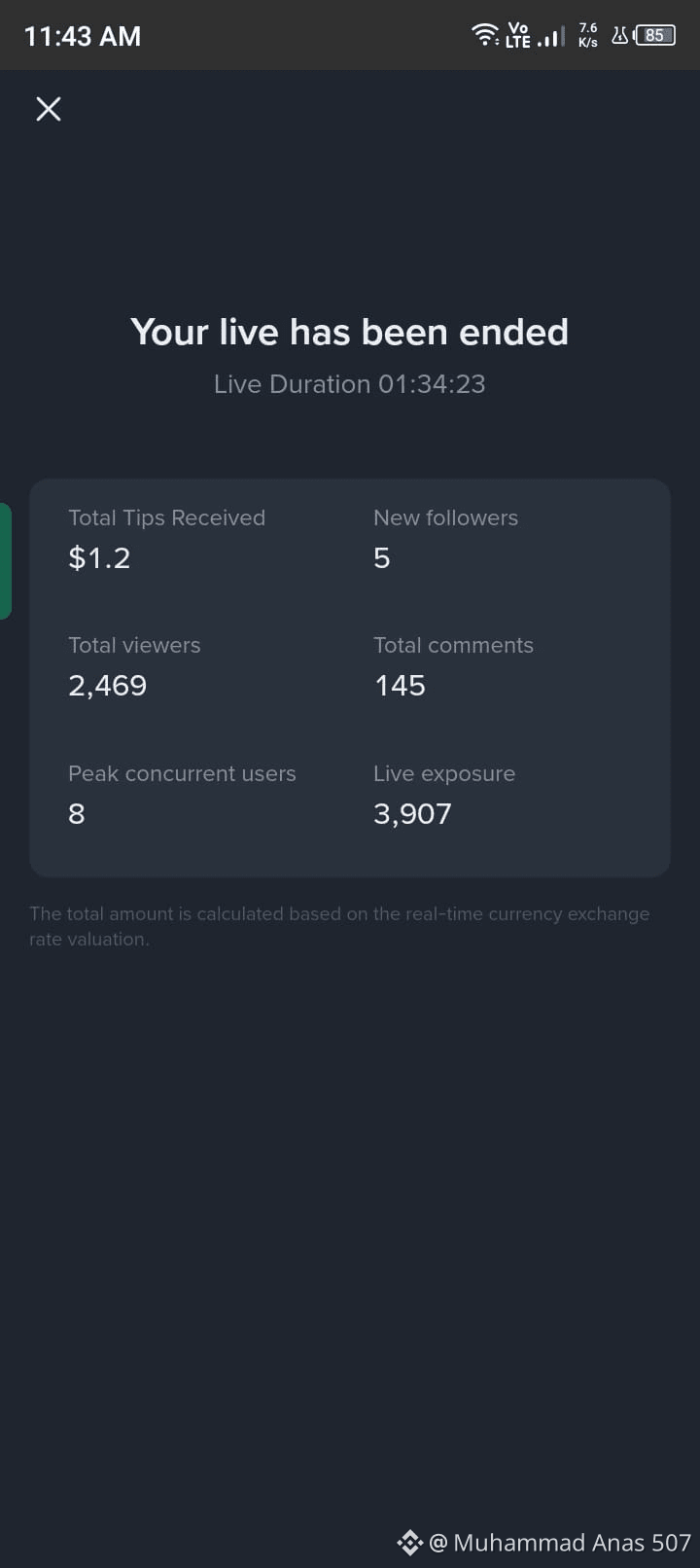Select the Live exposure 3,907 stat
This screenshot has width=700, height=1568.
tap(444, 796)
